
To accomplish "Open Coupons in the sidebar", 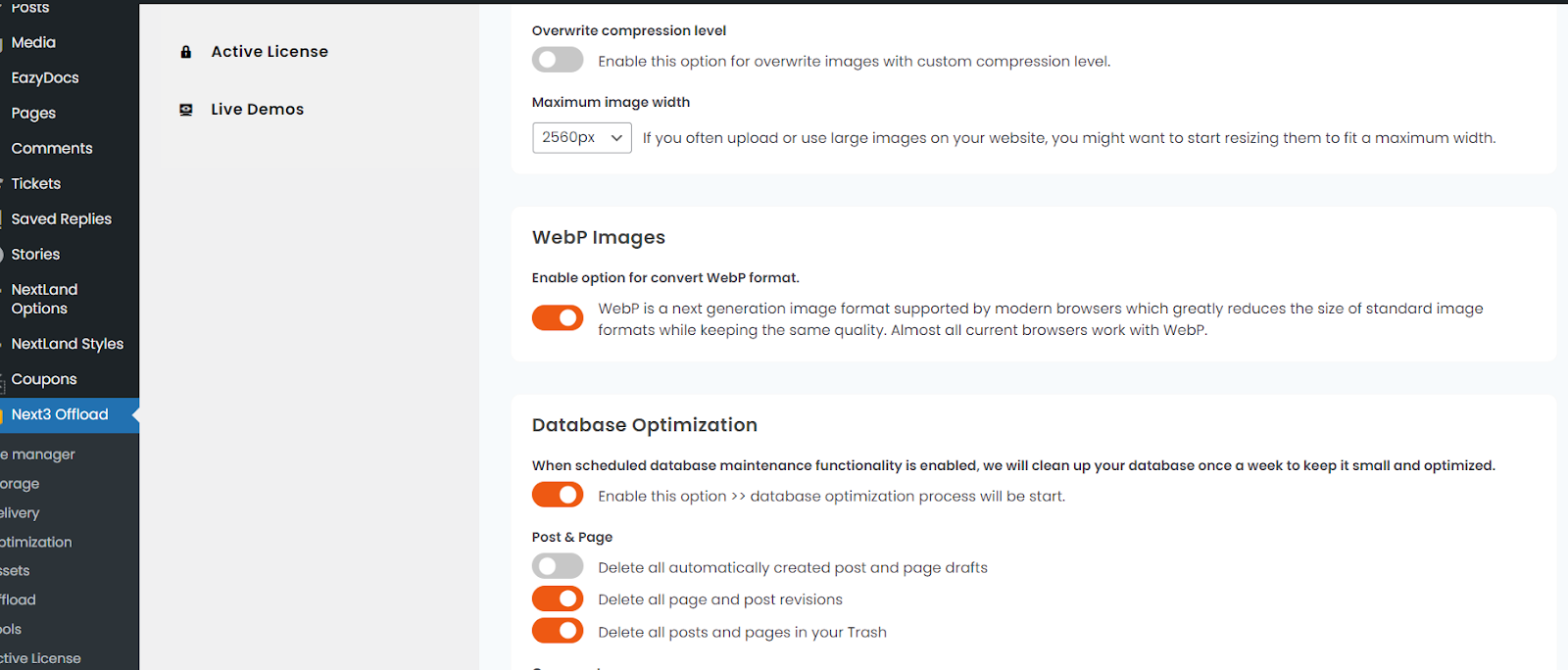I will (x=44, y=379).
